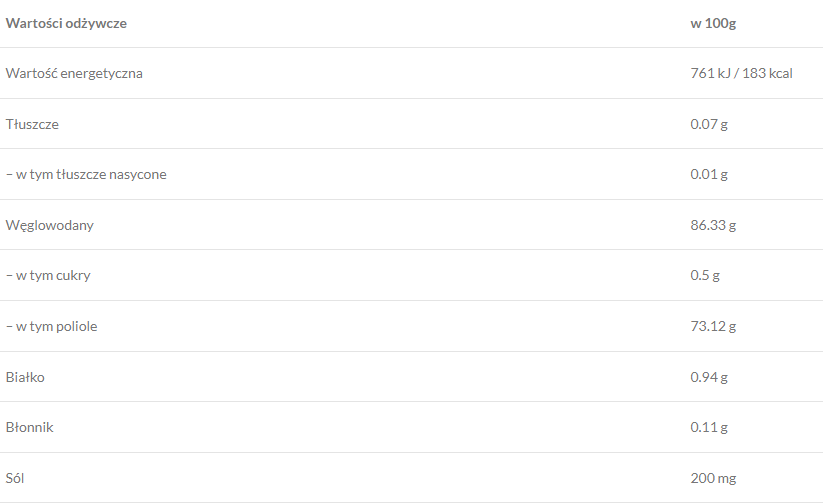
Task: Click the 0.01 g saturated fat value
Action: pos(709,174)
